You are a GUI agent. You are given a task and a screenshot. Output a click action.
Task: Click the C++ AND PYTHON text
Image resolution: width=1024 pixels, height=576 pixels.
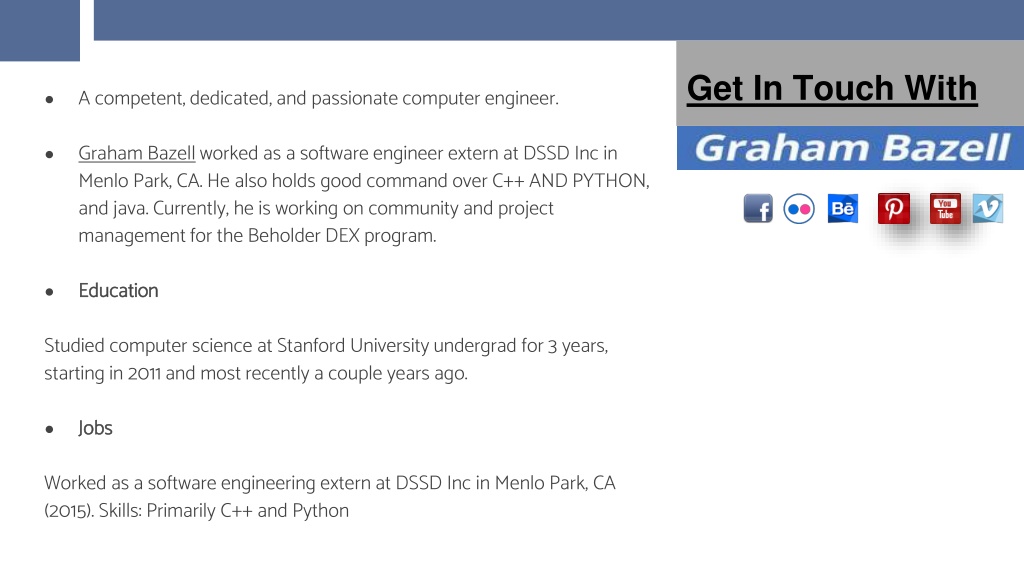click(x=570, y=181)
